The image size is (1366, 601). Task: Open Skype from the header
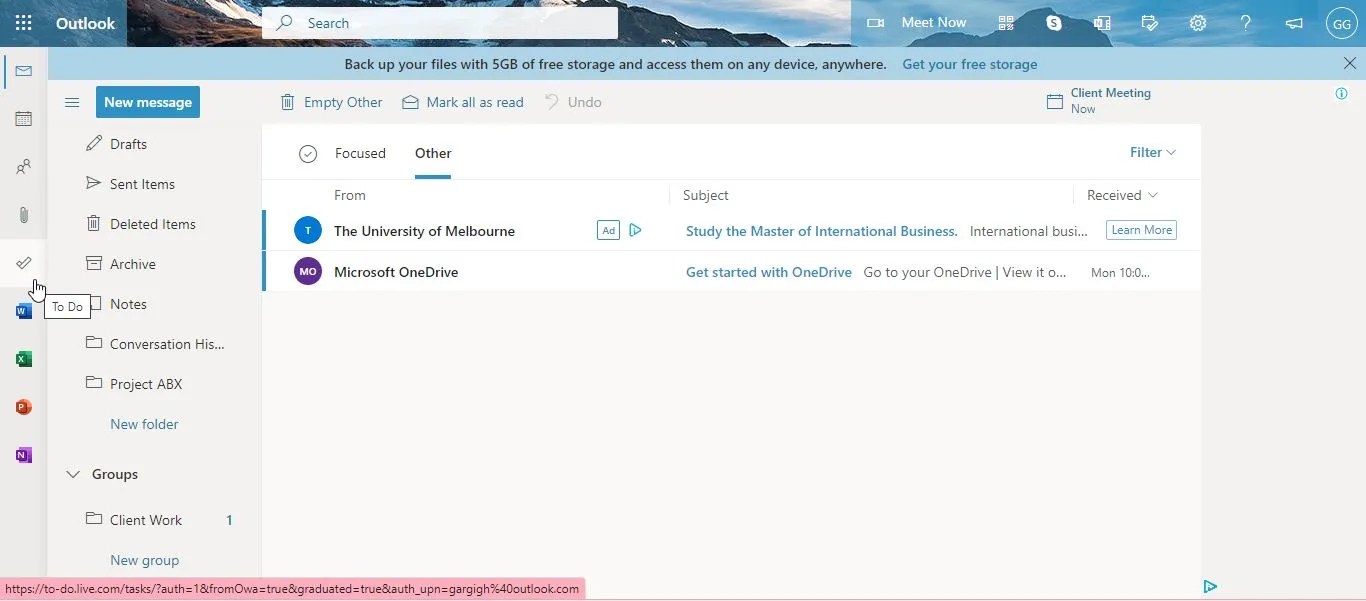coord(1054,23)
